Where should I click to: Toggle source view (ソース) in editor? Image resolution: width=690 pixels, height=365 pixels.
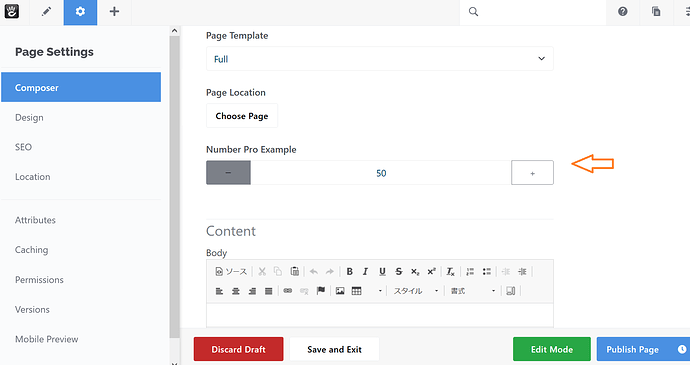pos(231,272)
